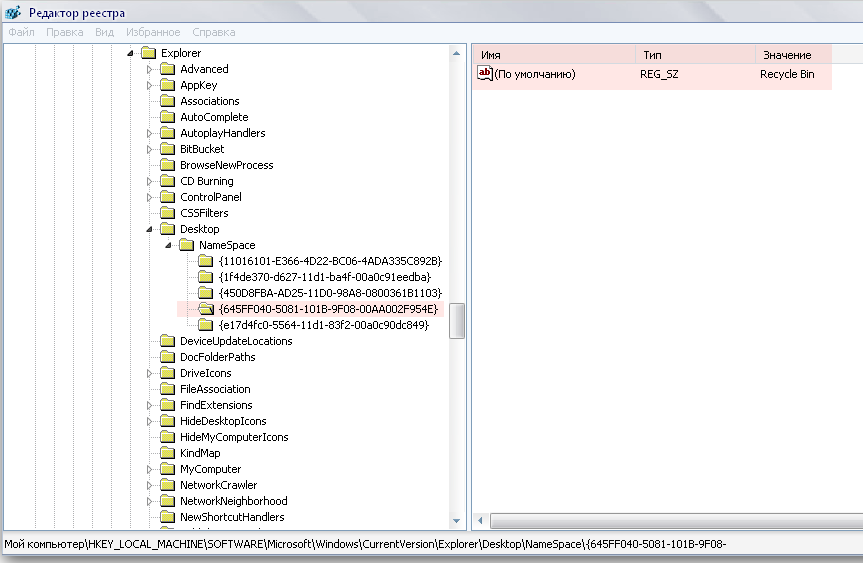Select the NetworkNeighborhood key label

(x=233, y=501)
